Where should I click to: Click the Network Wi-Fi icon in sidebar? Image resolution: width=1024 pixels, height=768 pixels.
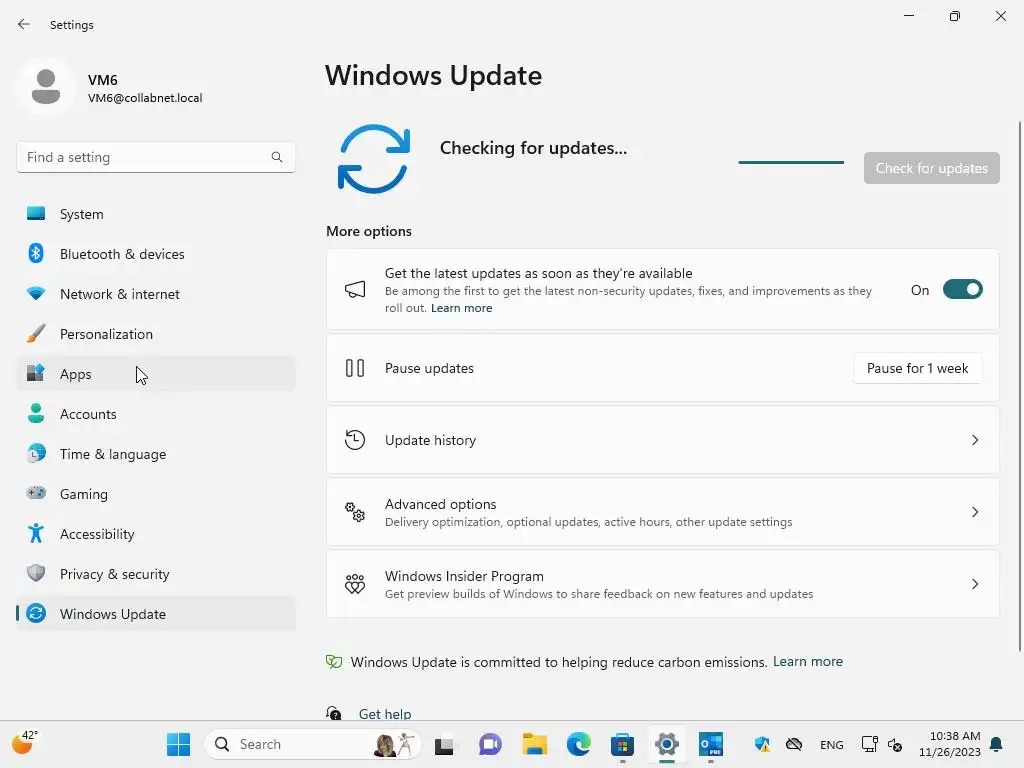36,293
